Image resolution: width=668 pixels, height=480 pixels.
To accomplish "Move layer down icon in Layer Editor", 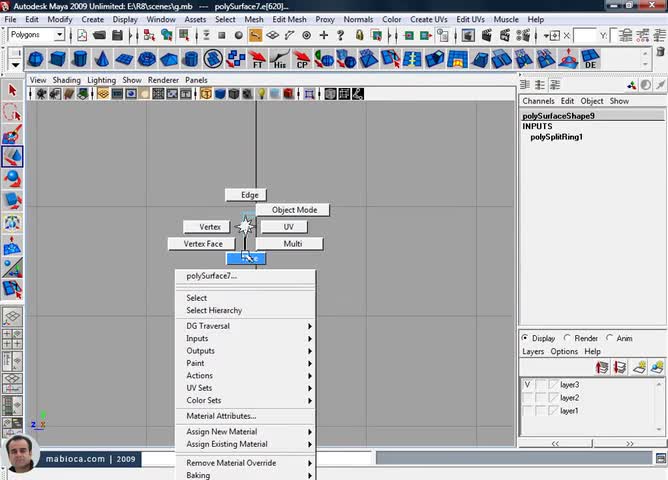I will click(x=619, y=367).
